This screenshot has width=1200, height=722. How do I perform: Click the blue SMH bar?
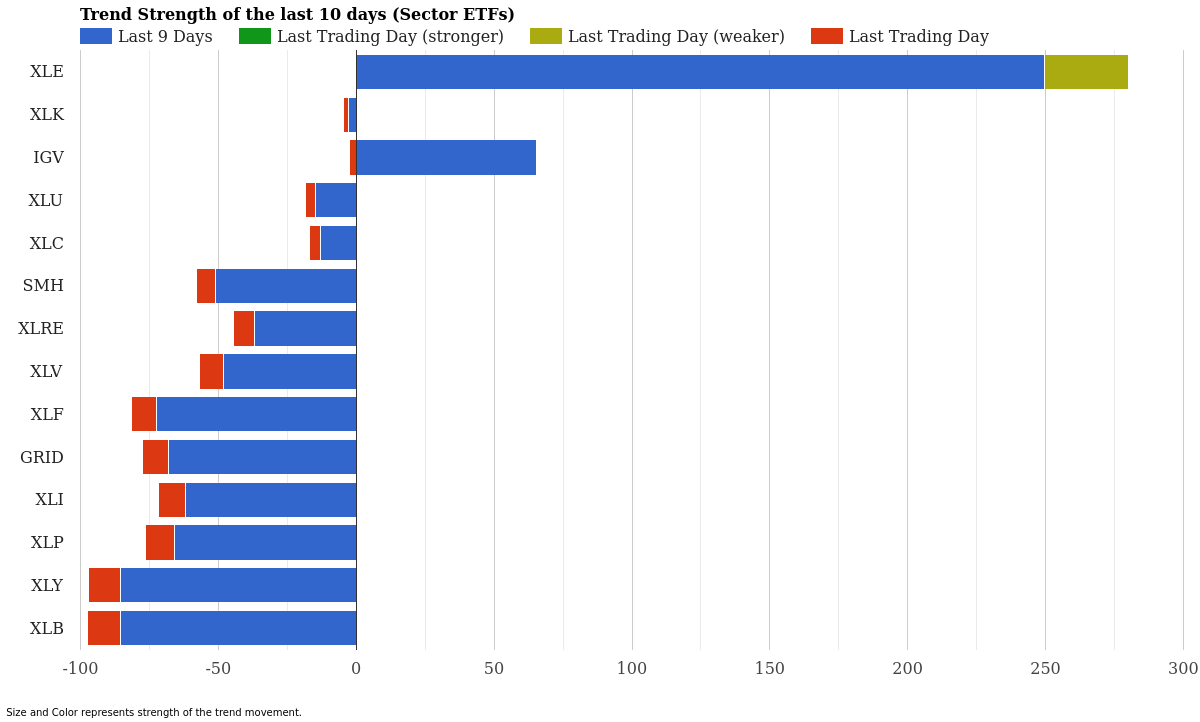tap(286, 286)
